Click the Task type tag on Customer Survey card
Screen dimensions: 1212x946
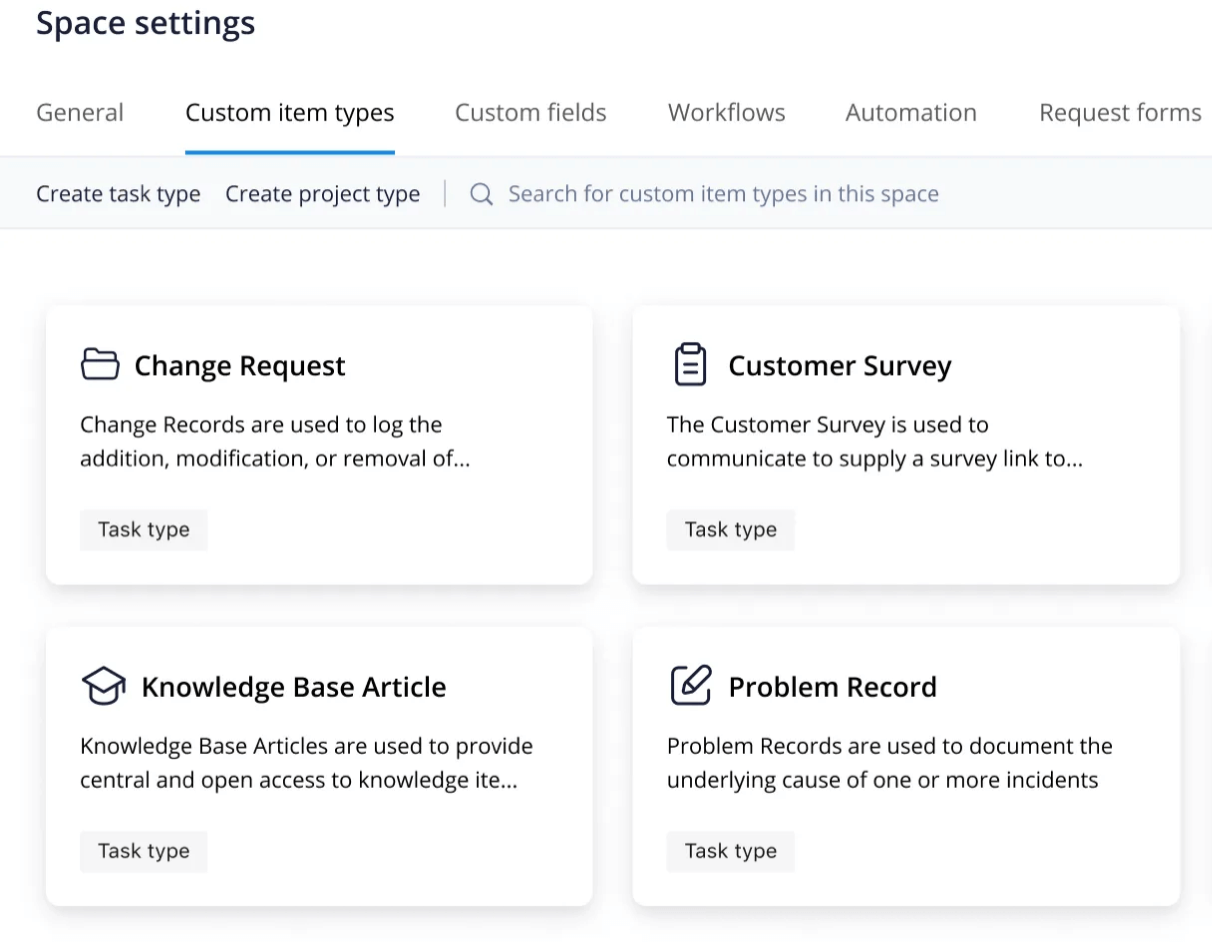731,530
